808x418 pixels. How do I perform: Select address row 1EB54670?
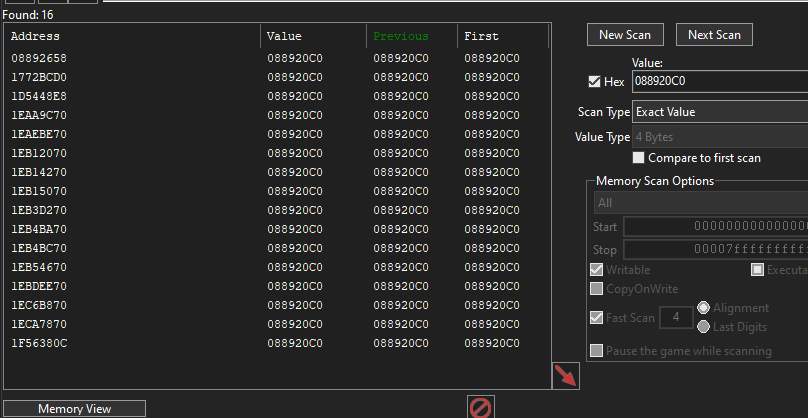[277, 267]
